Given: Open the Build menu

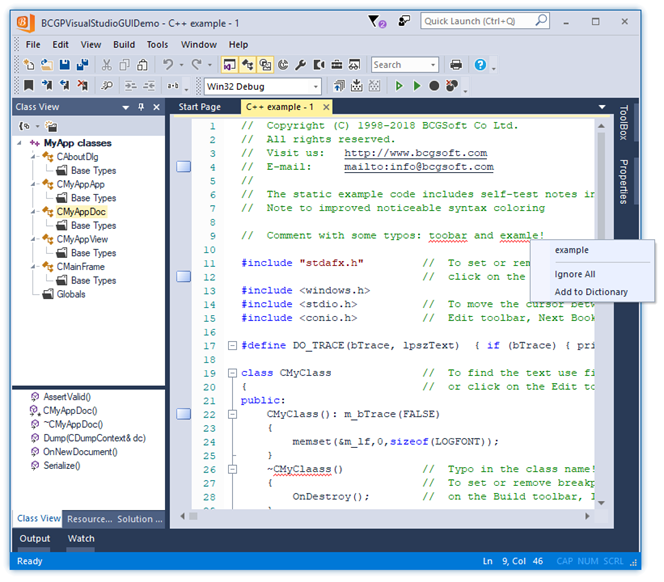Looking at the screenshot, I should 124,44.
